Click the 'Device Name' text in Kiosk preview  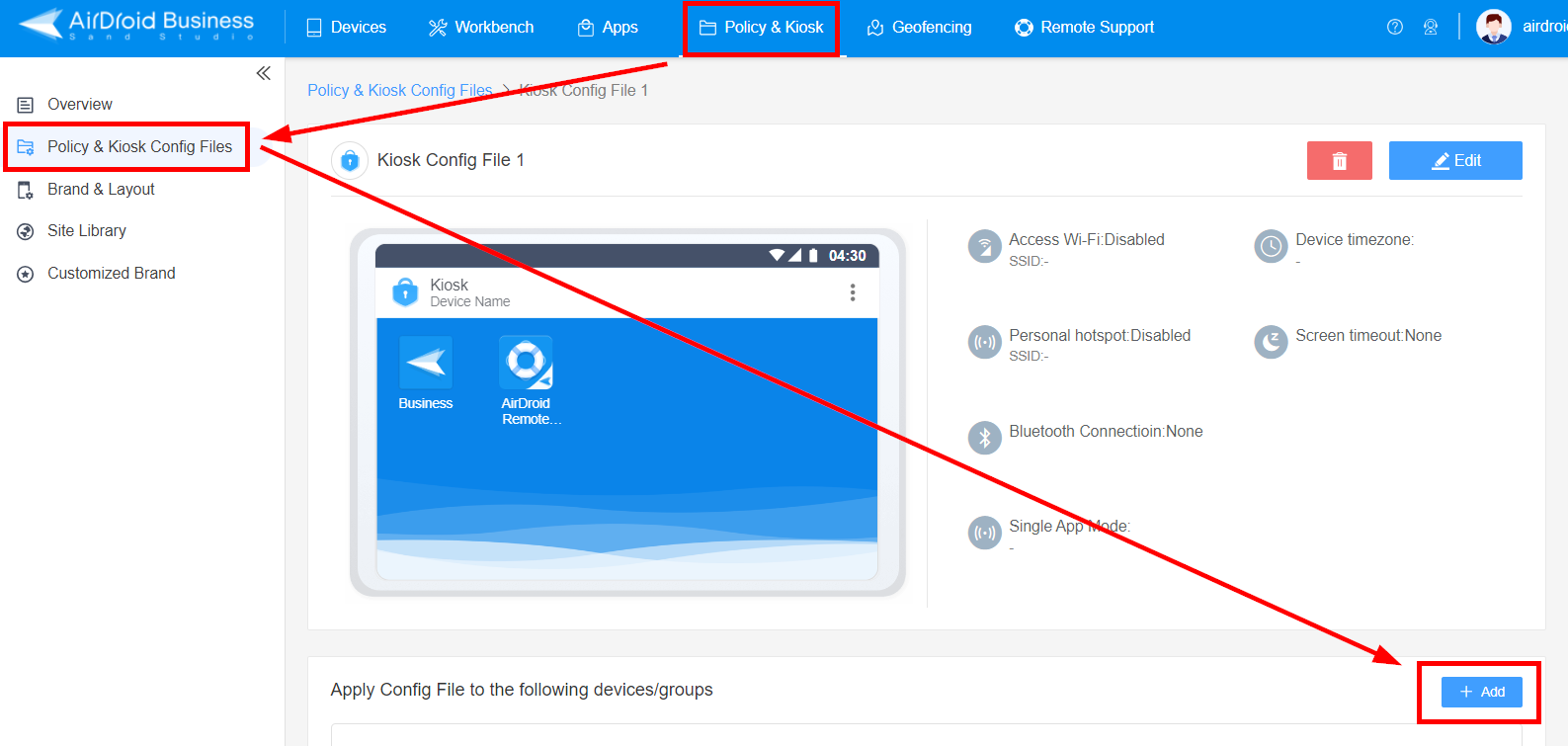click(x=470, y=302)
